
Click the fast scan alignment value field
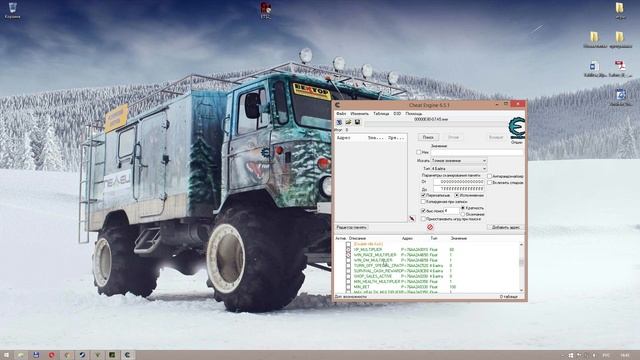pyautogui.click(x=451, y=211)
